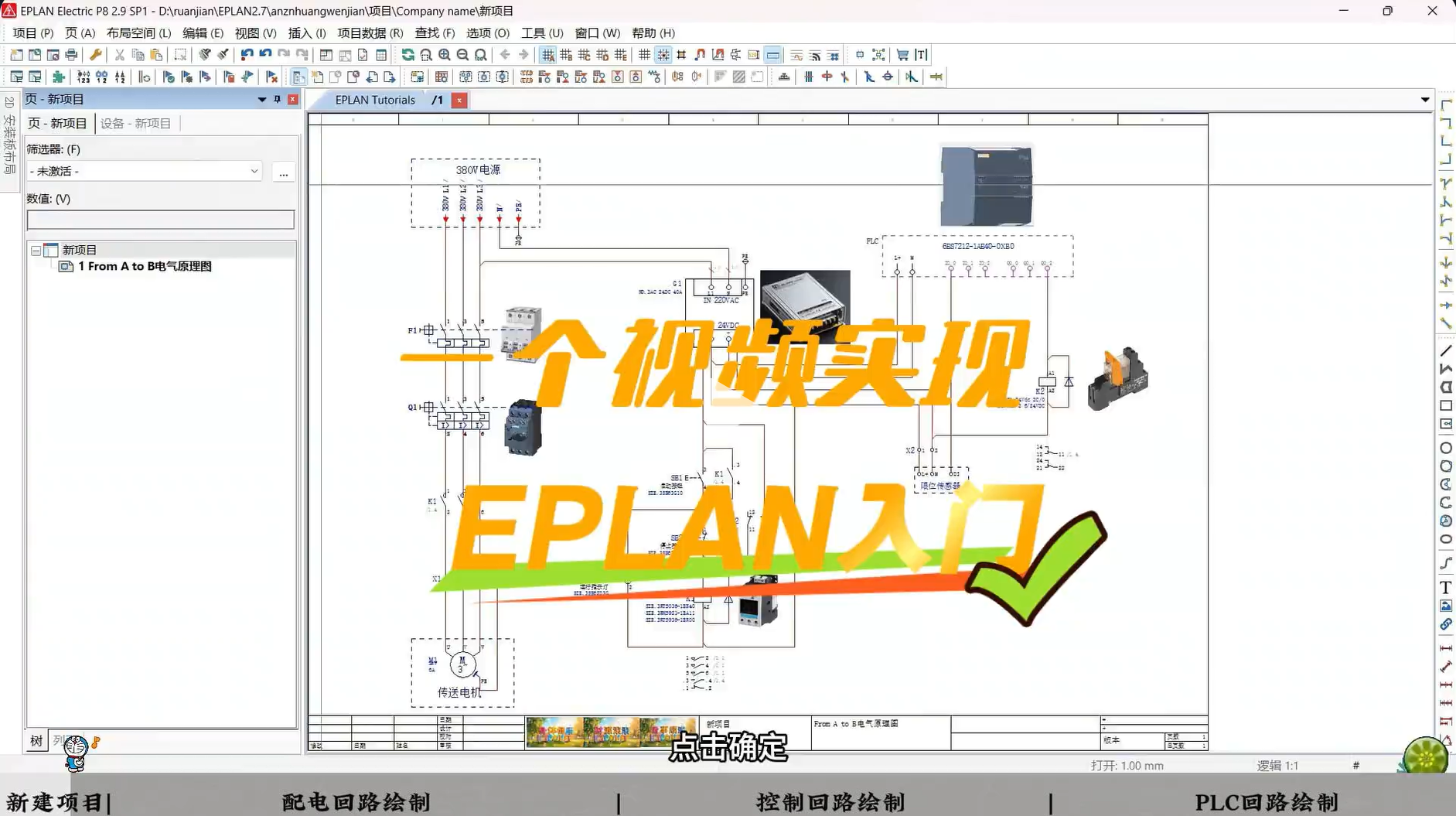Open the 帮助(H) menu
This screenshot has width=1456, height=816.
pyautogui.click(x=653, y=32)
